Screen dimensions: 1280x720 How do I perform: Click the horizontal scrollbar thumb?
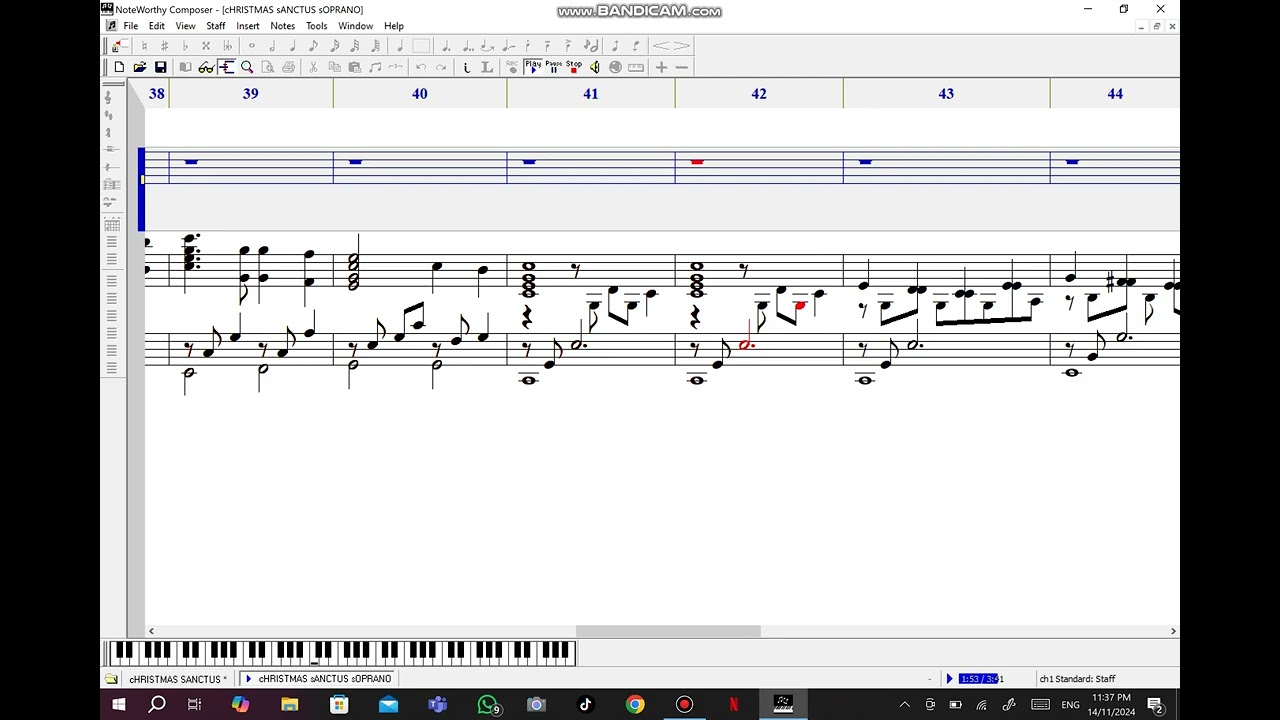click(668, 631)
